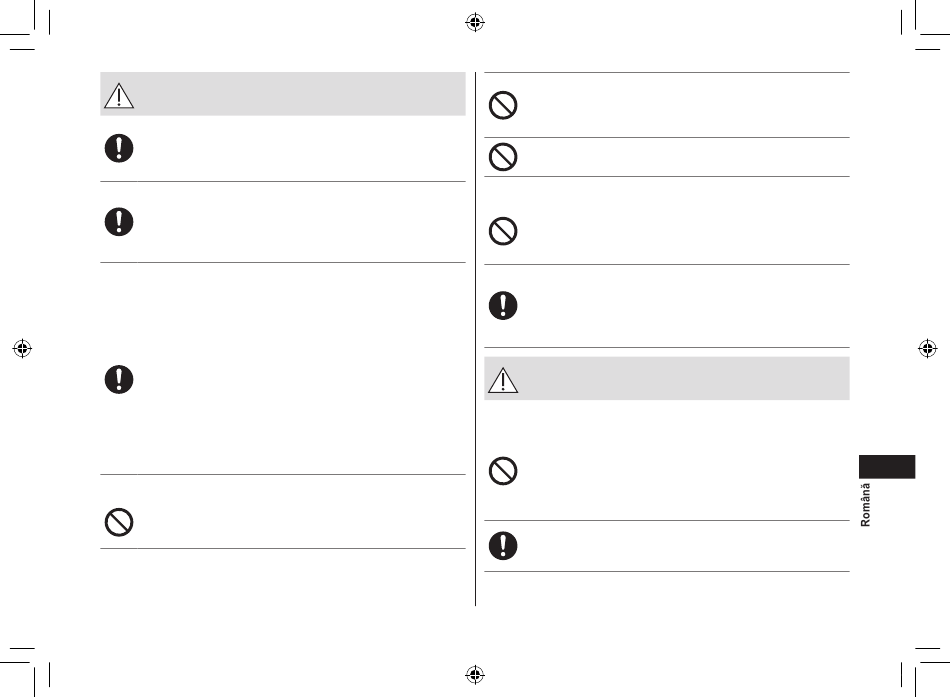Select the topmost prohibition icon in the right column

click(x=503, y=105)
